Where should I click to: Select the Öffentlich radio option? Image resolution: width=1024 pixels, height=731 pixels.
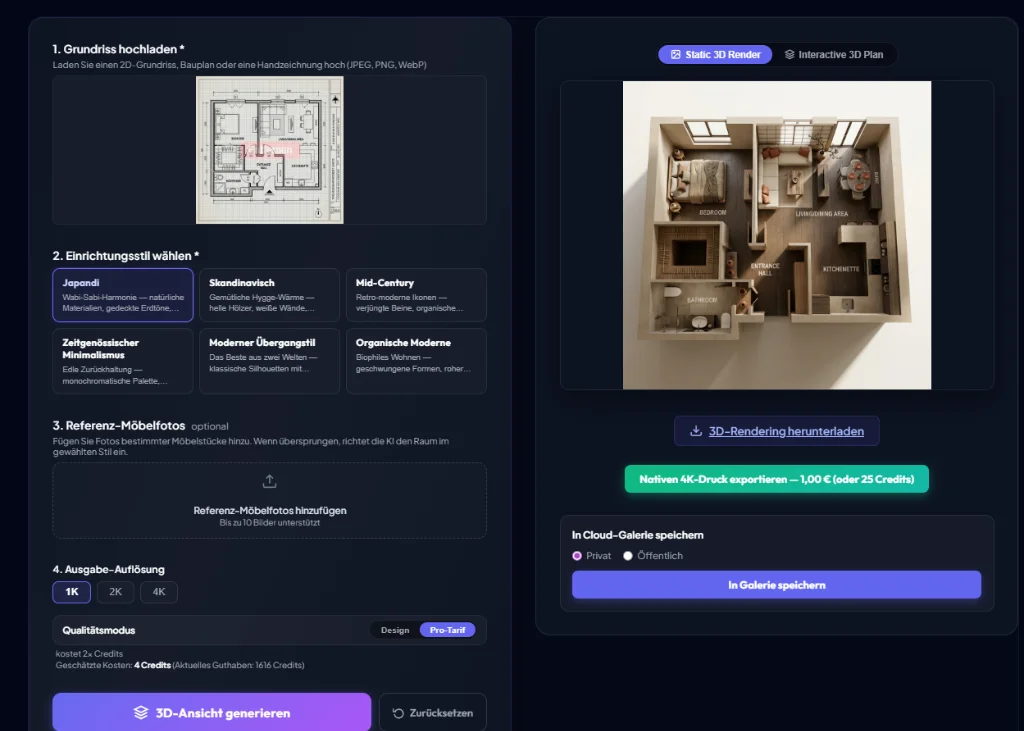628,556
